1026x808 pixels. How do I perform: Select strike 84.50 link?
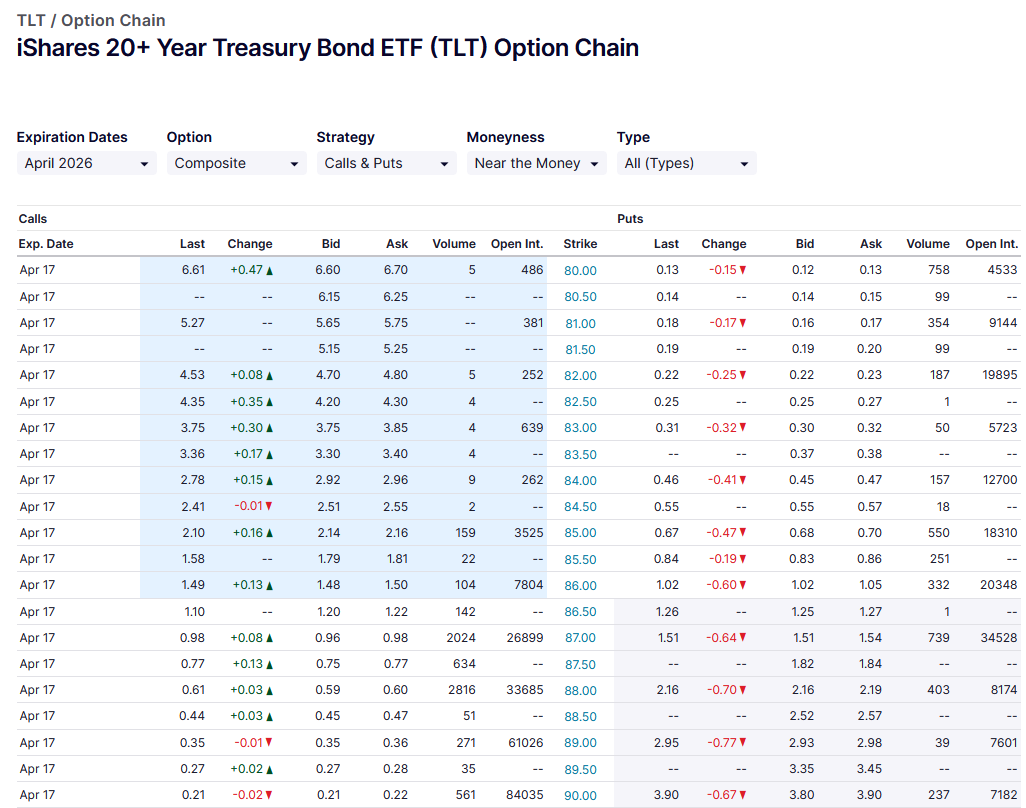coord(580,506)
